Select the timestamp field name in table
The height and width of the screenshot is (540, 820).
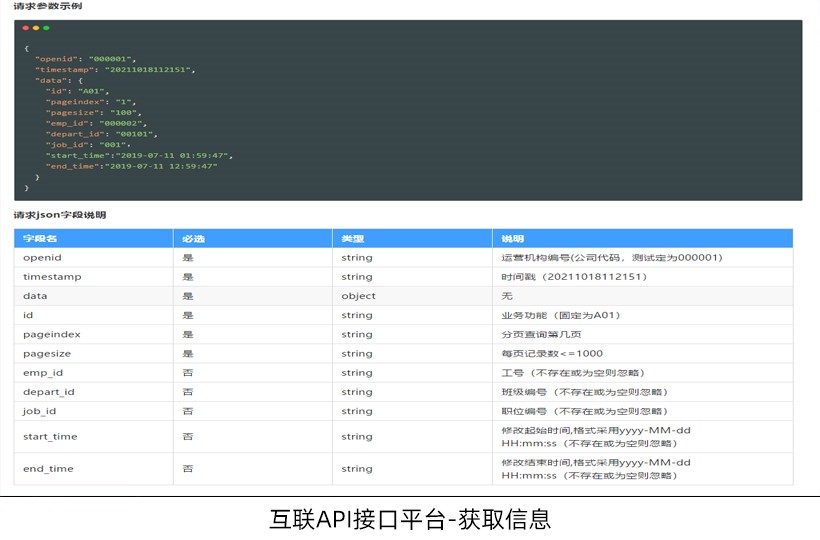pos(52,277)
